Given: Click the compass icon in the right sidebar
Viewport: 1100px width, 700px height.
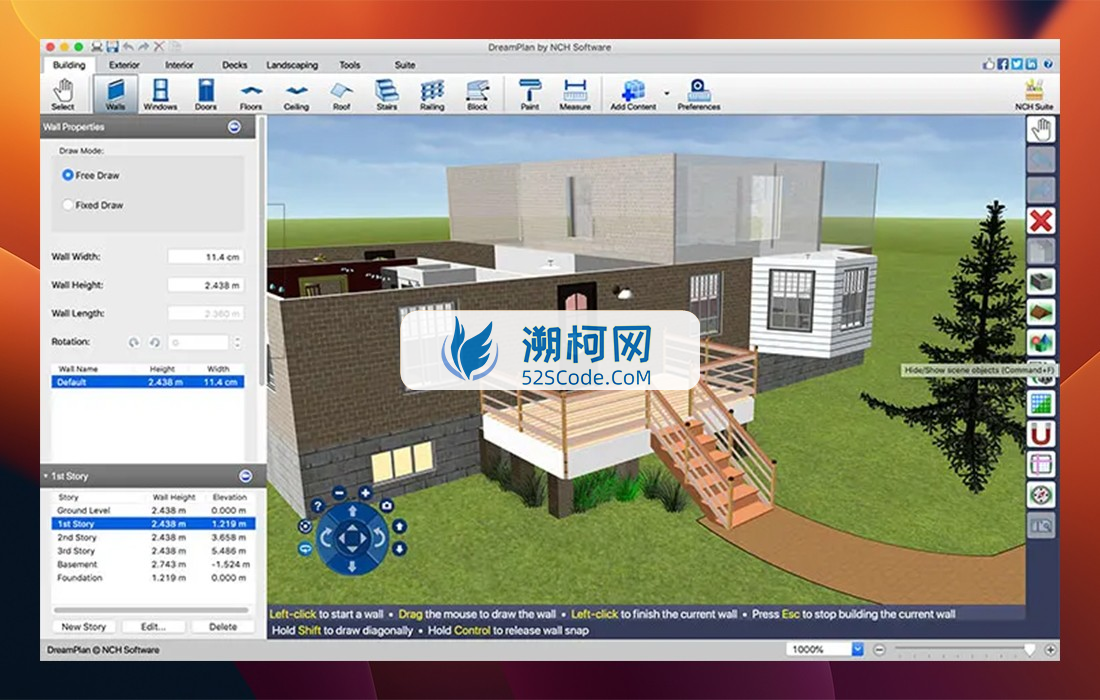Looking at the screenshot, I should point(1041,494).
